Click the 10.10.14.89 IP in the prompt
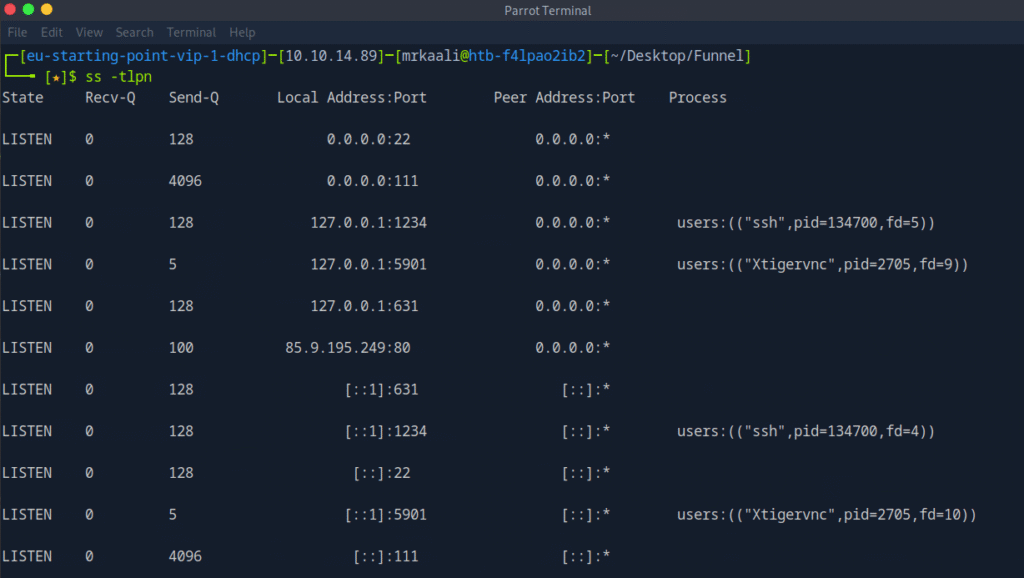The height and width of the screenshot is (578, 1024). tap(331, 56)
